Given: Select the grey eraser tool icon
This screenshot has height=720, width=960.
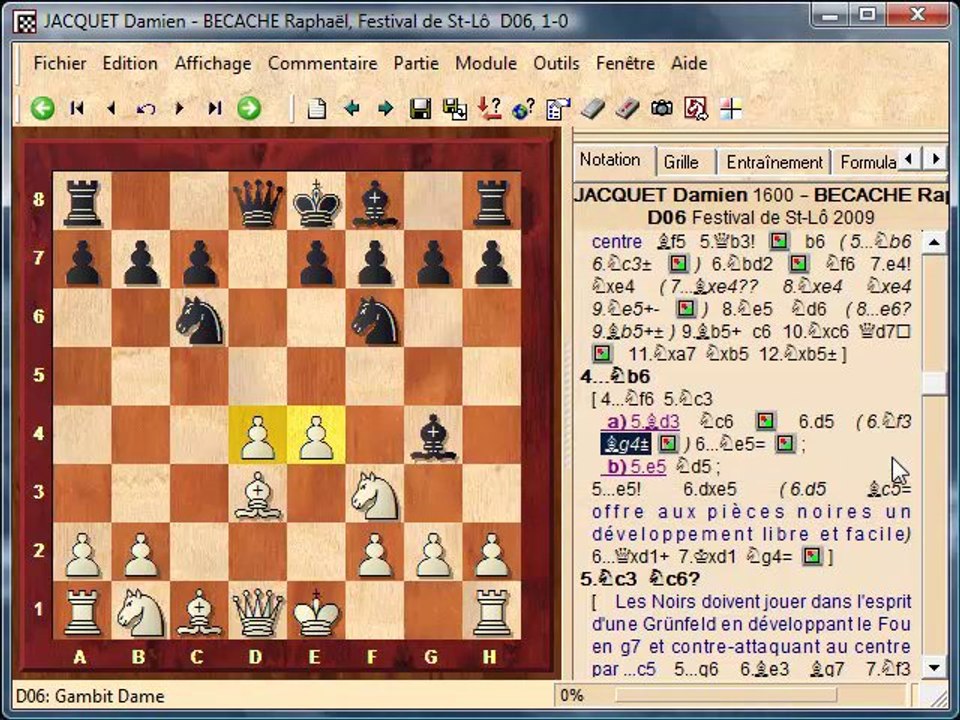Looking at the screenshot, I should point(593,109).
